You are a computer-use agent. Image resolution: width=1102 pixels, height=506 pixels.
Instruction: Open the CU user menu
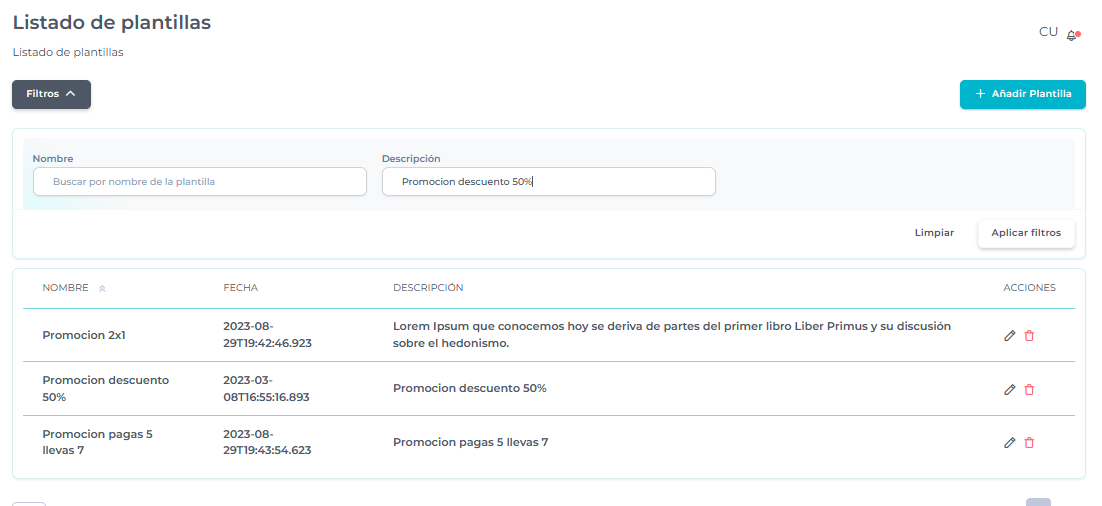pos(1048,32)
